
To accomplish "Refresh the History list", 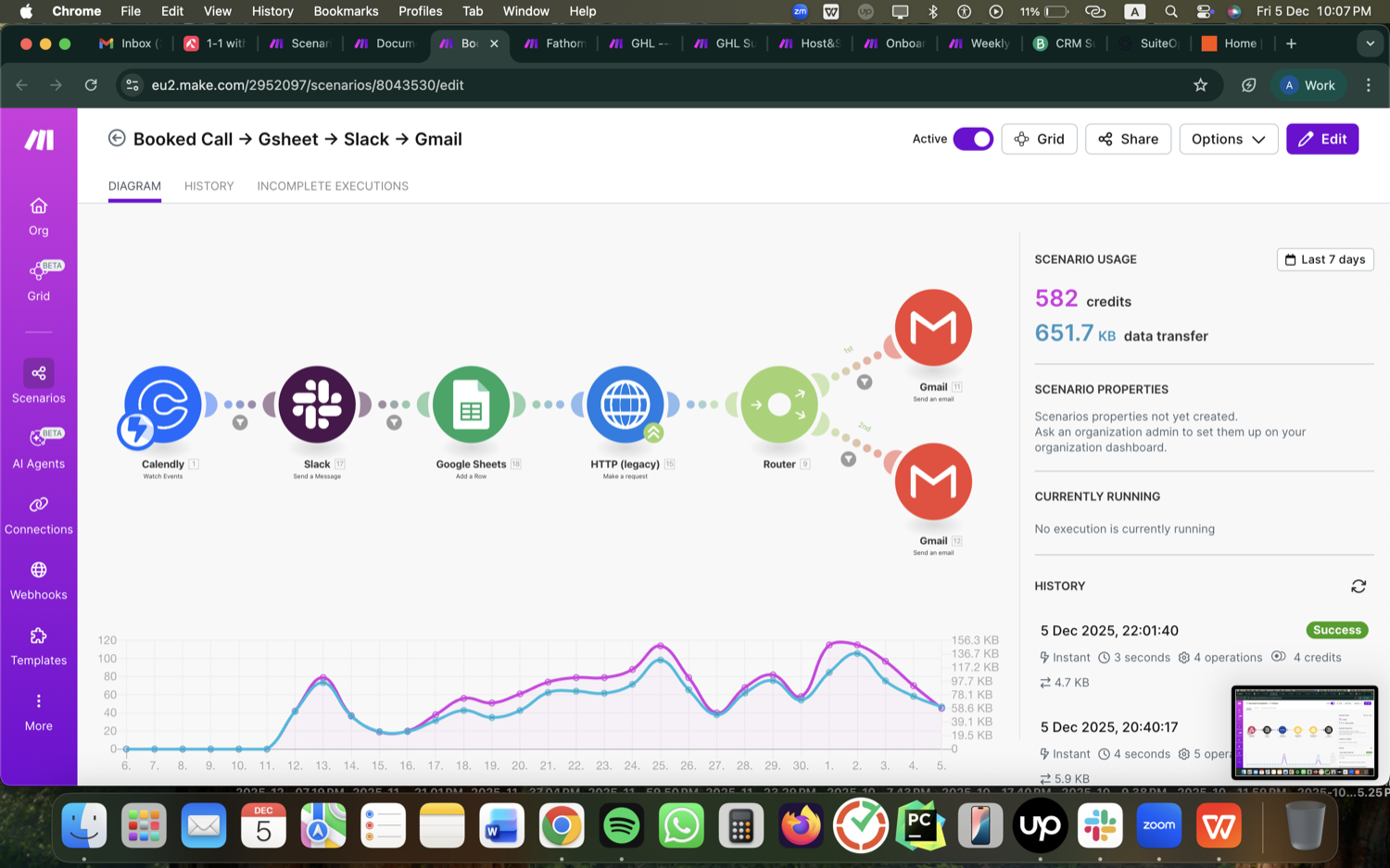I will click(x=1358, y=586).
